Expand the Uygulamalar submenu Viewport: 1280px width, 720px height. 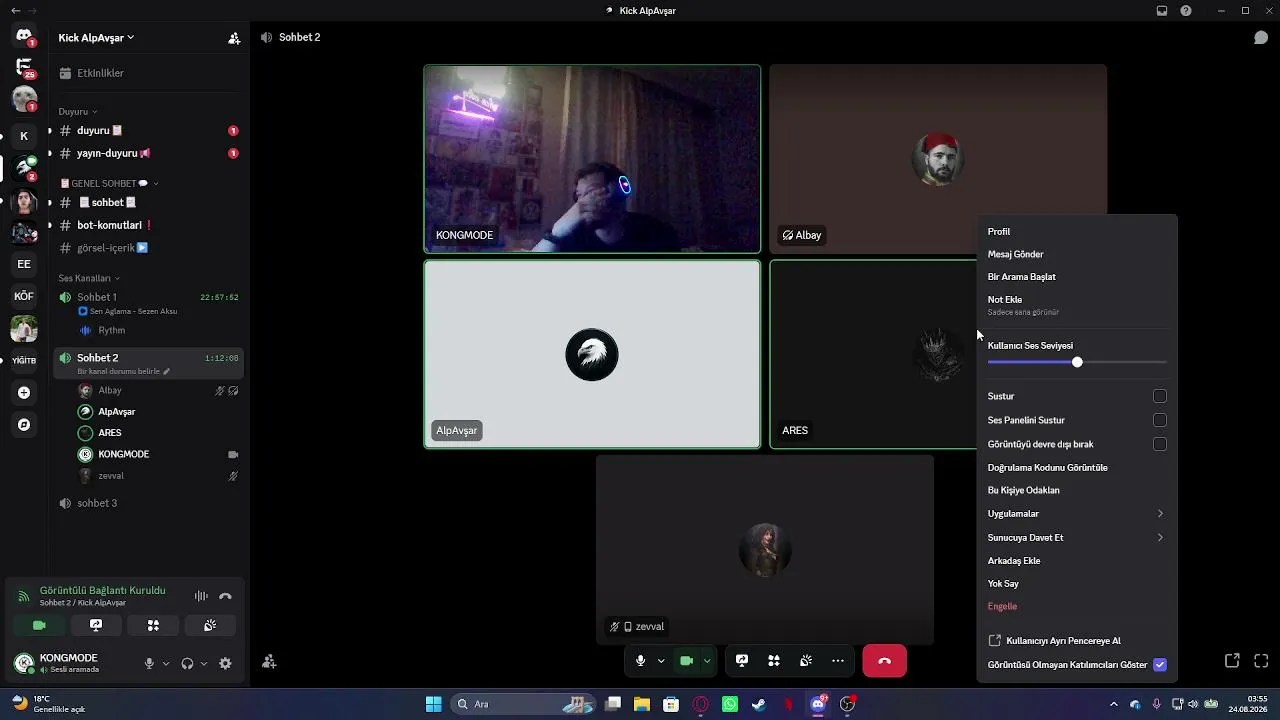point(1077,514)
